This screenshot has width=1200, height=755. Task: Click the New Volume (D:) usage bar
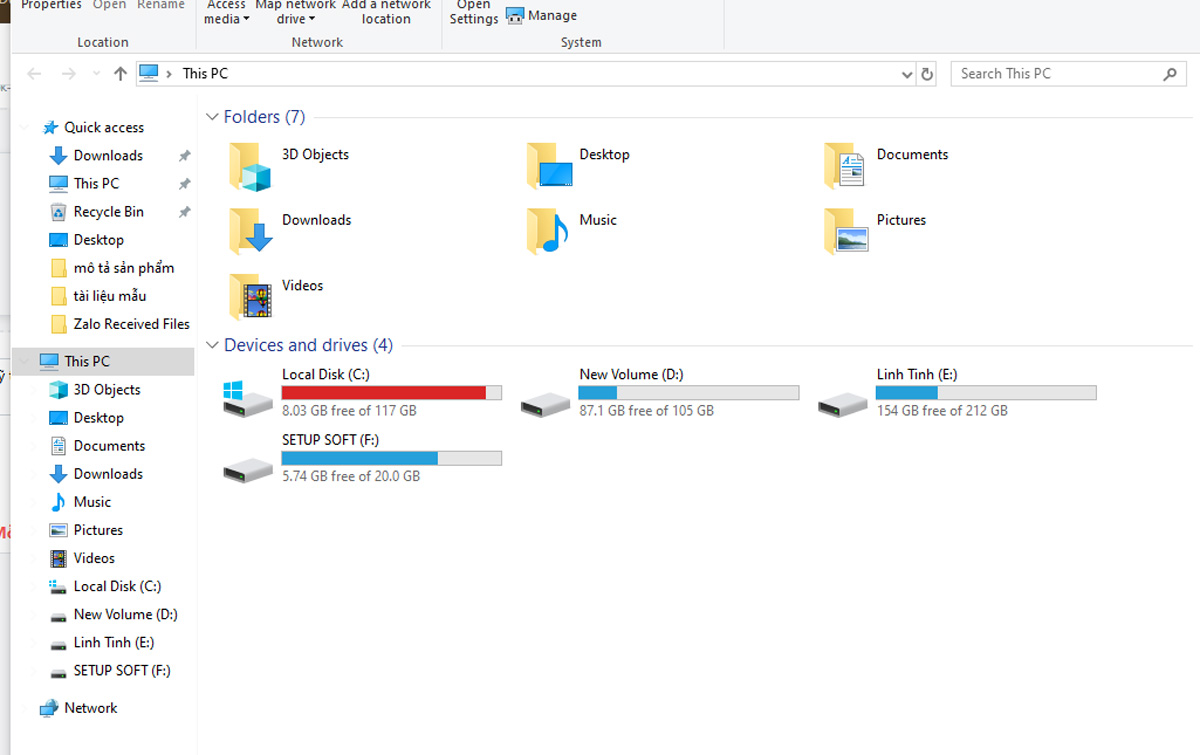point(689,393)
